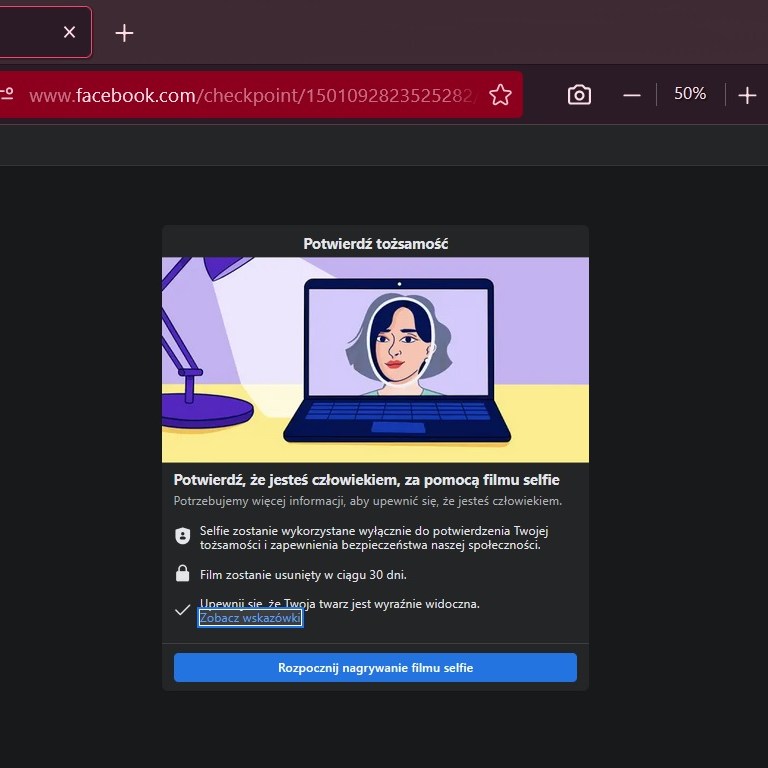
Task: Click the 'Potwierdź, że jesteś człowiekiem' heading
Action: click(x=366, y=480)
